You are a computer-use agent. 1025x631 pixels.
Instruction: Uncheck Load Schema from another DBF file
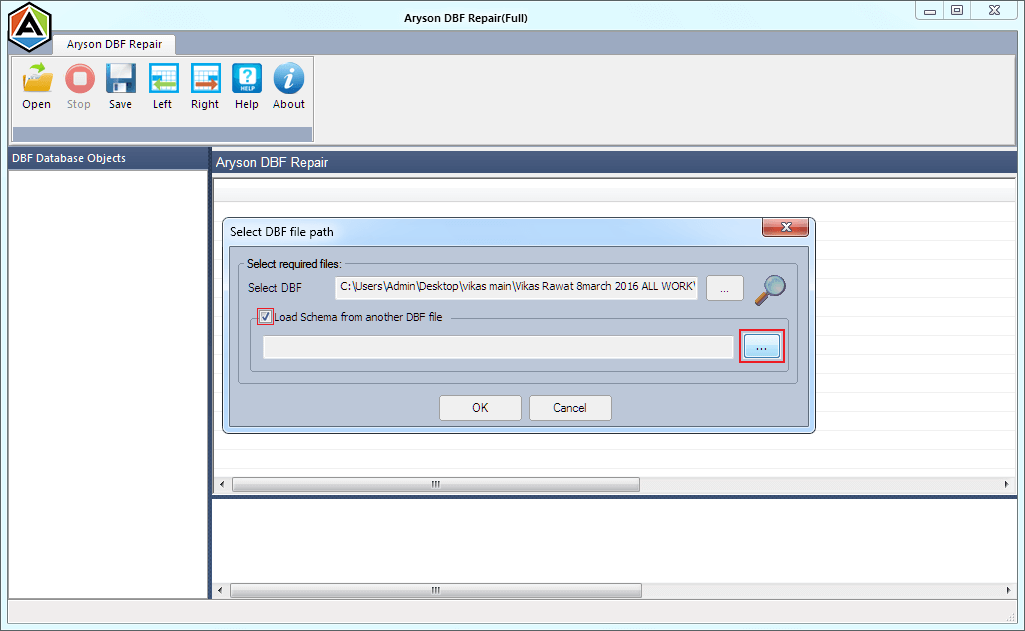(265, 317)
